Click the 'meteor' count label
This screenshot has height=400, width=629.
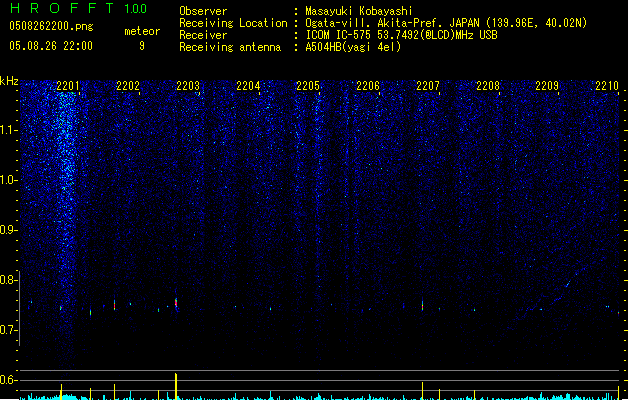click(142, 31)
